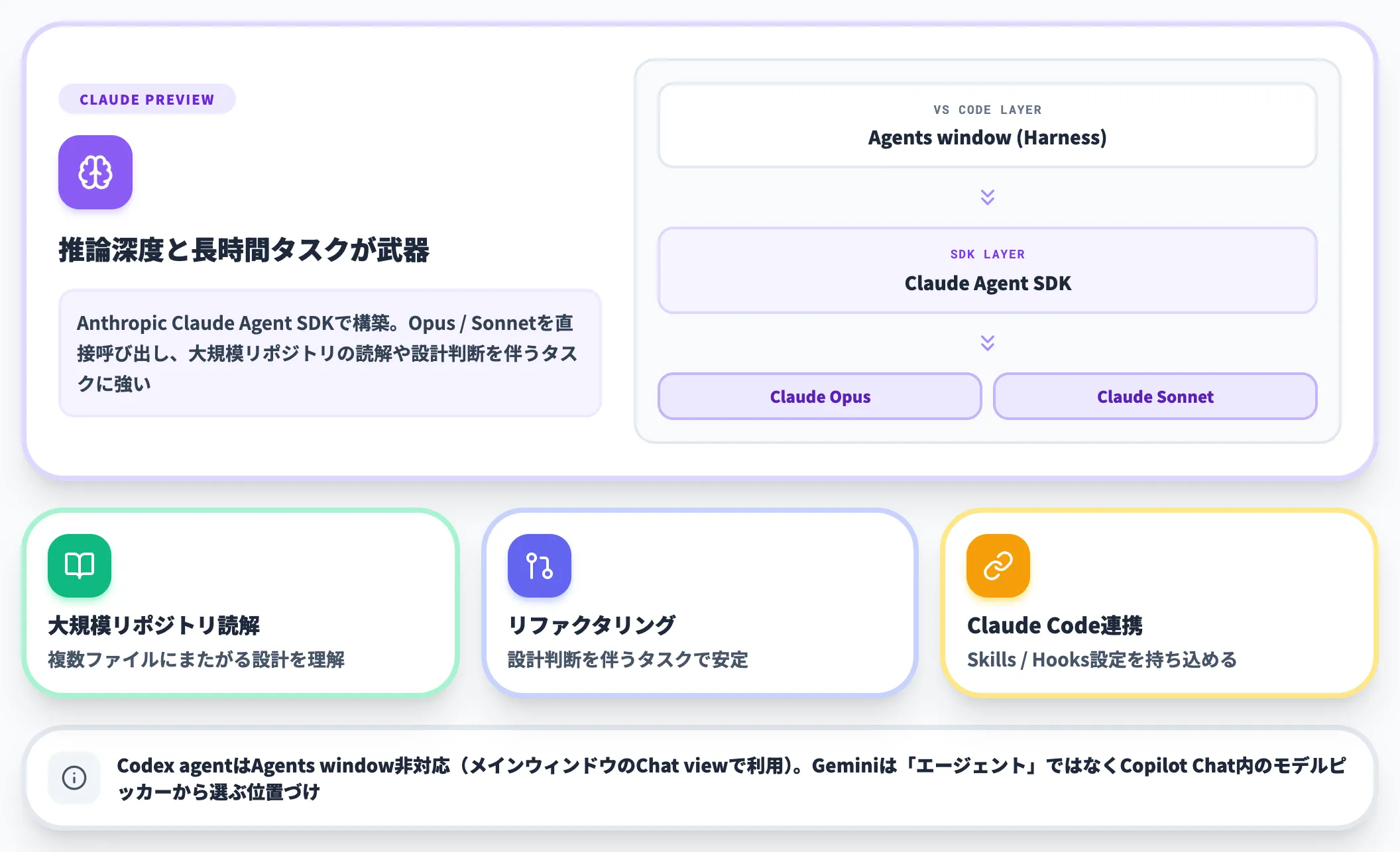Viewport: 1400px width, 852px height.
Task: Click the リファクタリング card title
Action: pos(591,625)
